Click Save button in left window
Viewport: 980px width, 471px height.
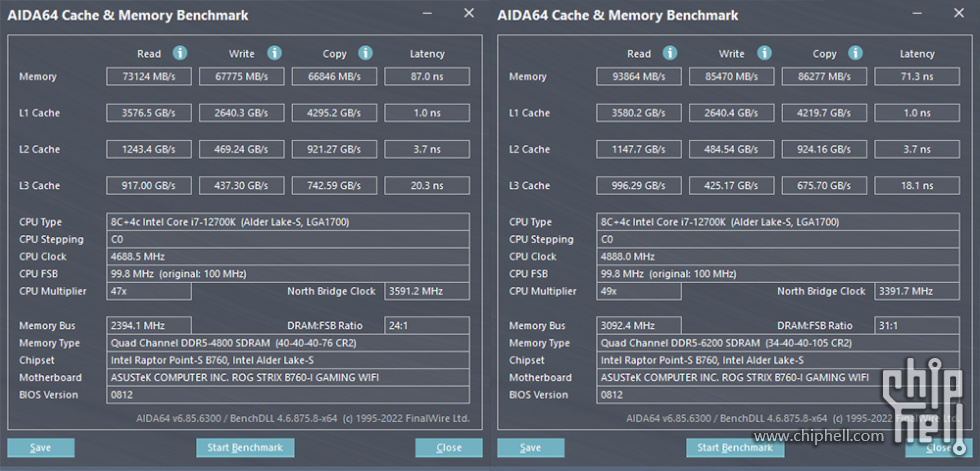coord(41,447)
